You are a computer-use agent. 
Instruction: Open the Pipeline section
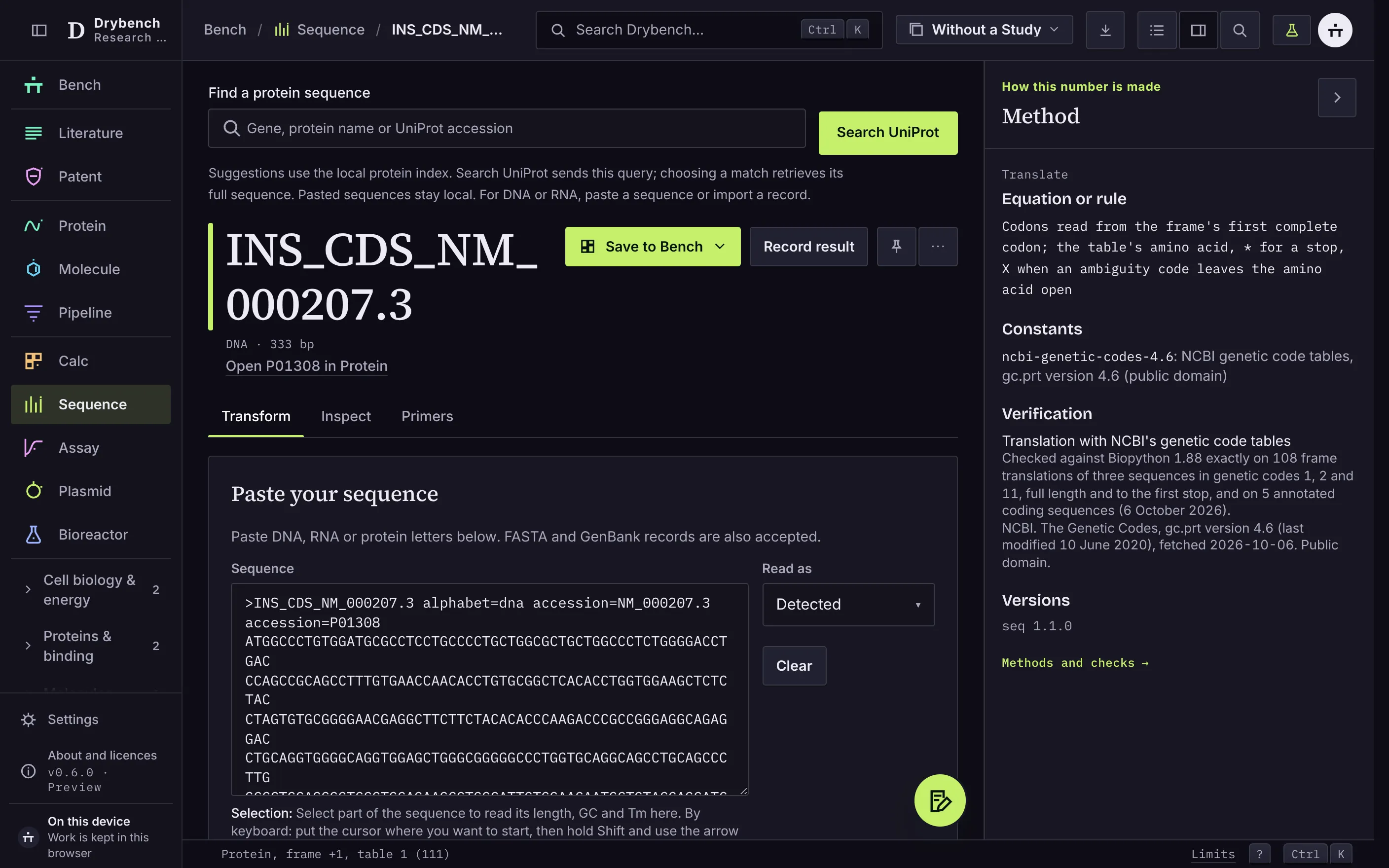91,312
